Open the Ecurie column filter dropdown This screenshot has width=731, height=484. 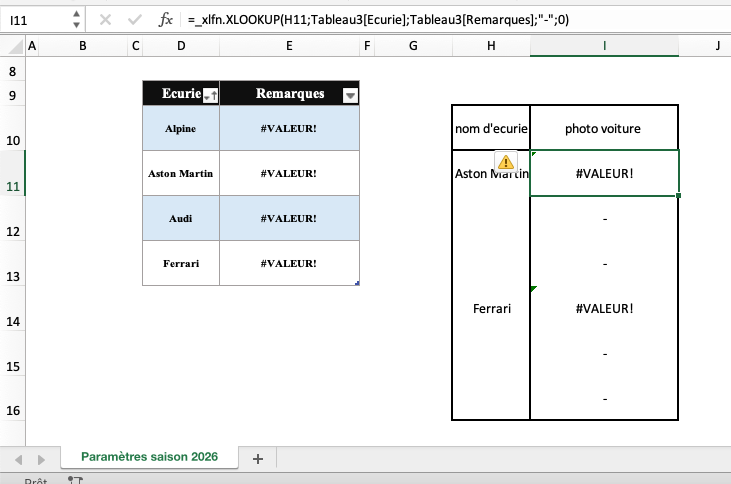pyautogui.click(x=209, y=95)
